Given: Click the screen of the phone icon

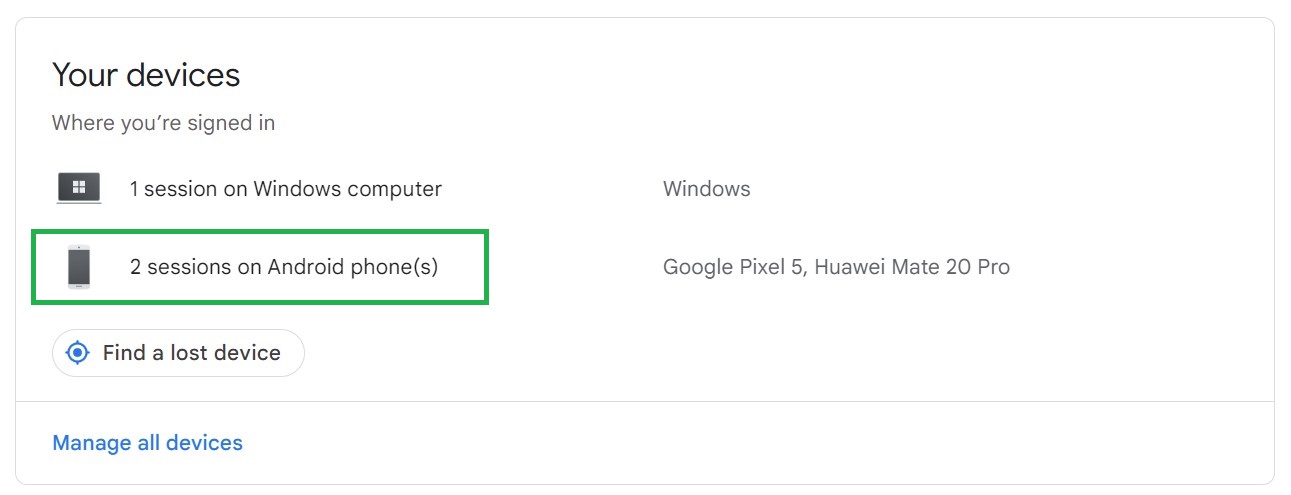Looking at the screenshot, I should pyautogui.click(x=79, y=267).
